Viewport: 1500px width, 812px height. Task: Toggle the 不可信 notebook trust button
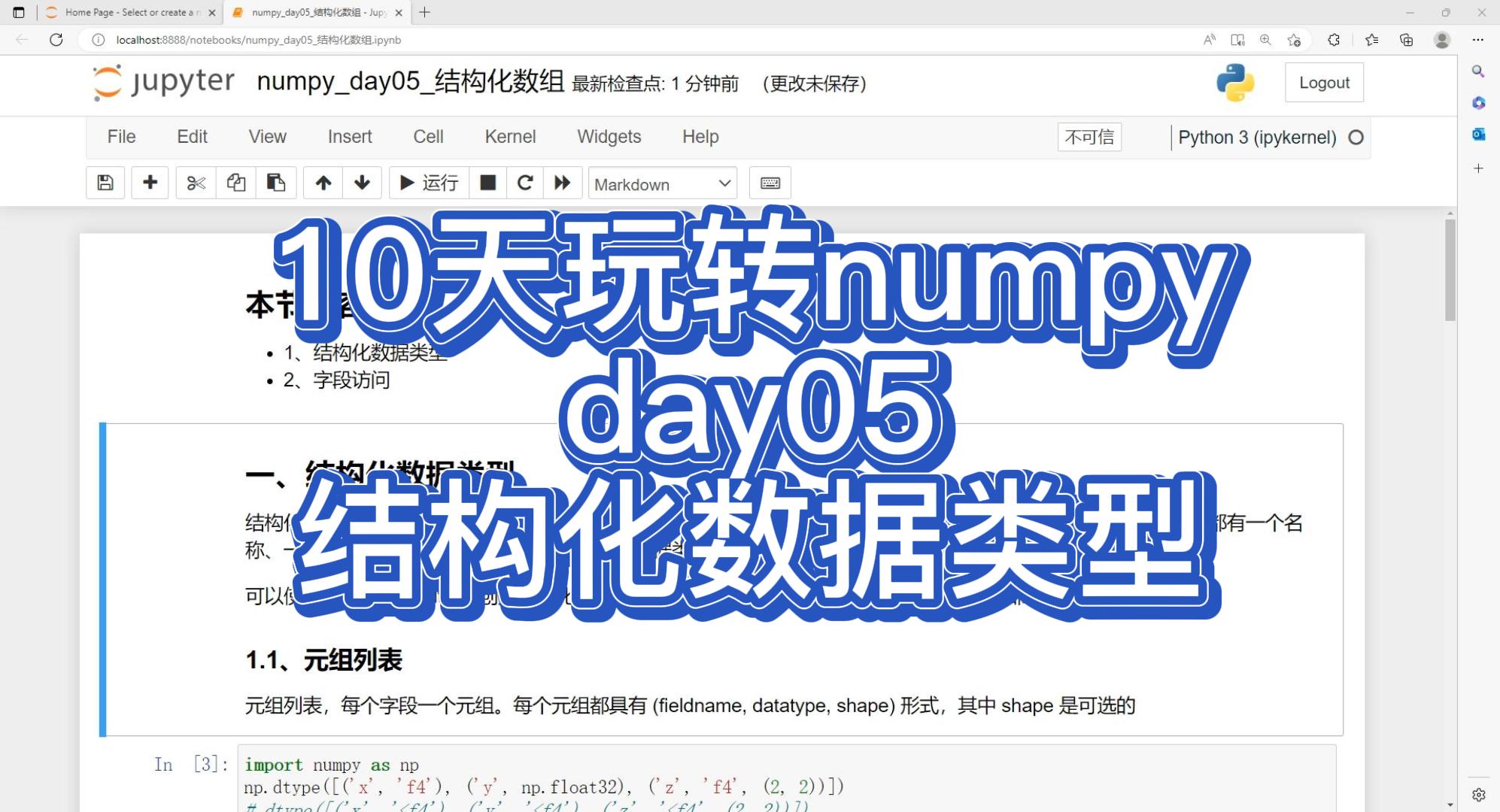coord(1089,137)
